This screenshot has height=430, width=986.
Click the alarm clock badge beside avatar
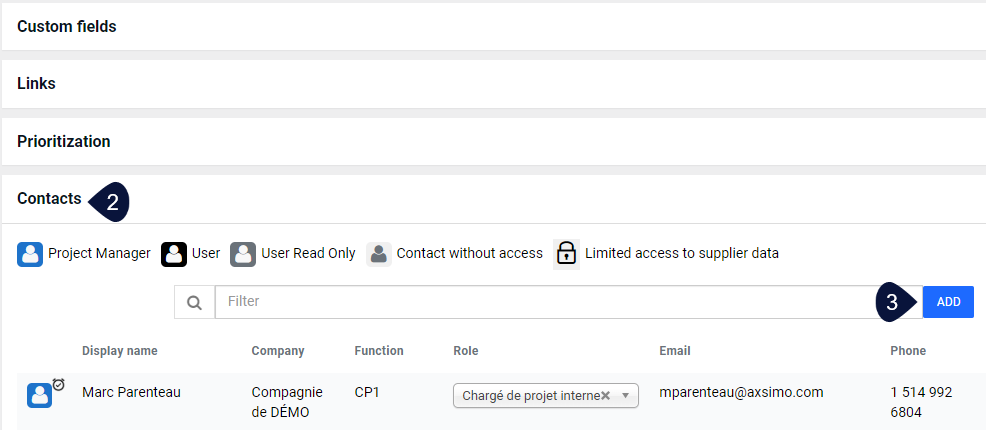(x=58, y=384)
